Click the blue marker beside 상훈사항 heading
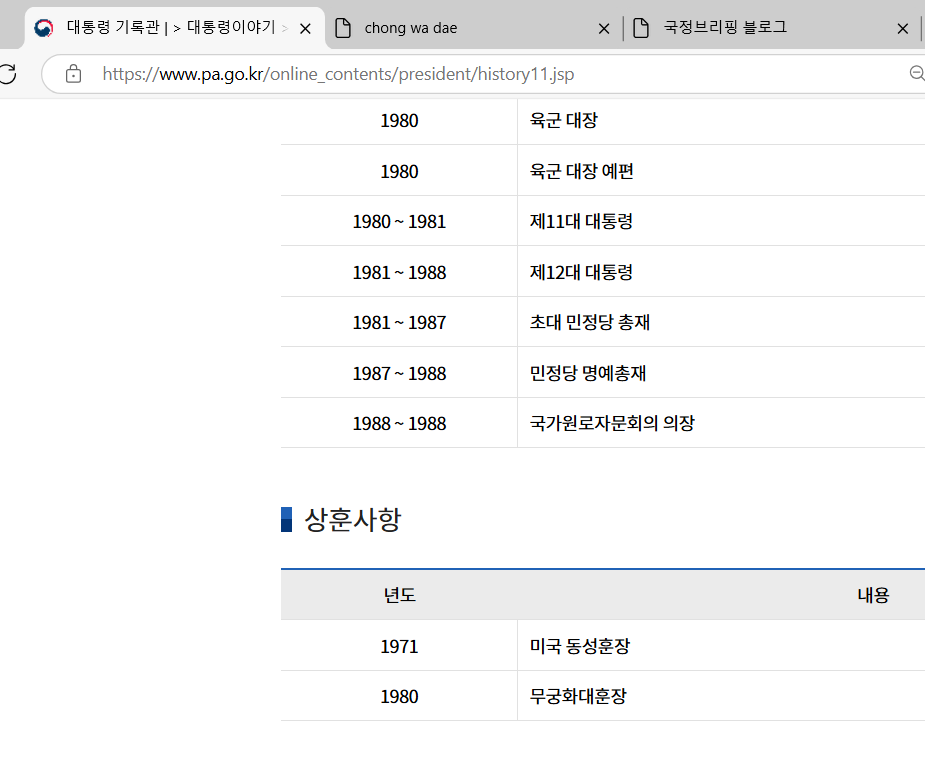Screen dimensions: 925x782 287,518
